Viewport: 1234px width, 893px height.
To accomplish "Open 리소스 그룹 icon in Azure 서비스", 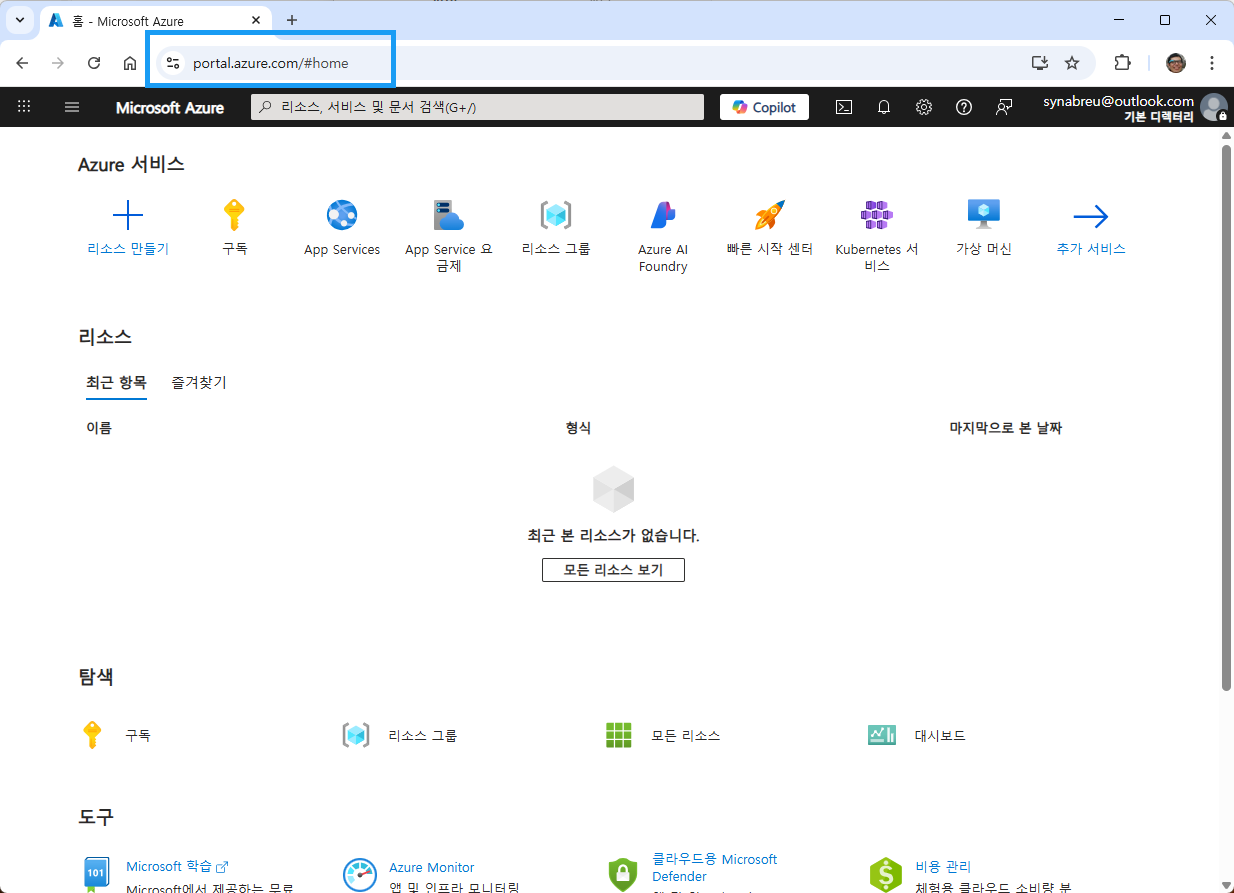I will [x=556, y=215].
